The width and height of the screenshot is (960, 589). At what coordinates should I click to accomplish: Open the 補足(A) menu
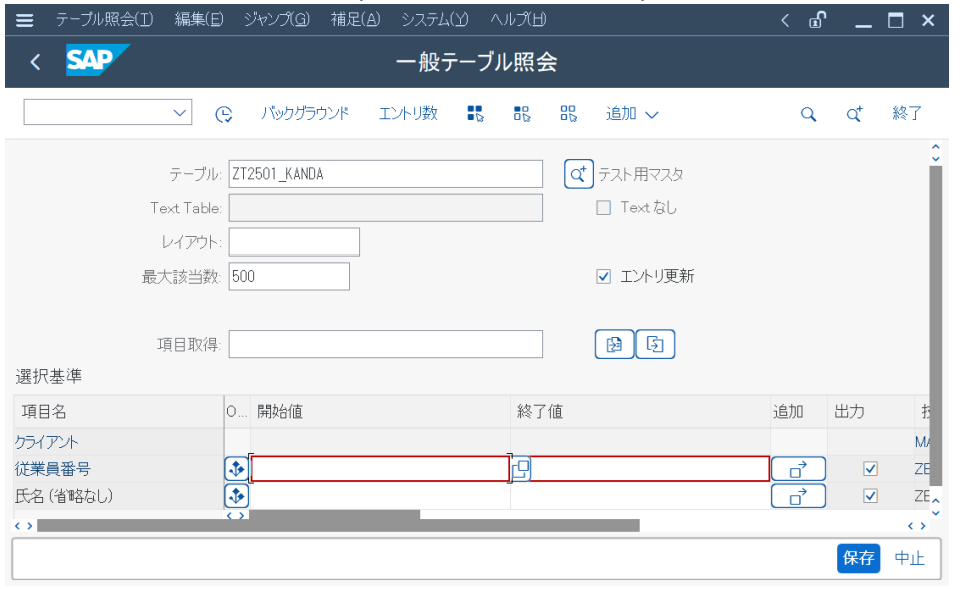pyautogui.click(x=355, y=20)
